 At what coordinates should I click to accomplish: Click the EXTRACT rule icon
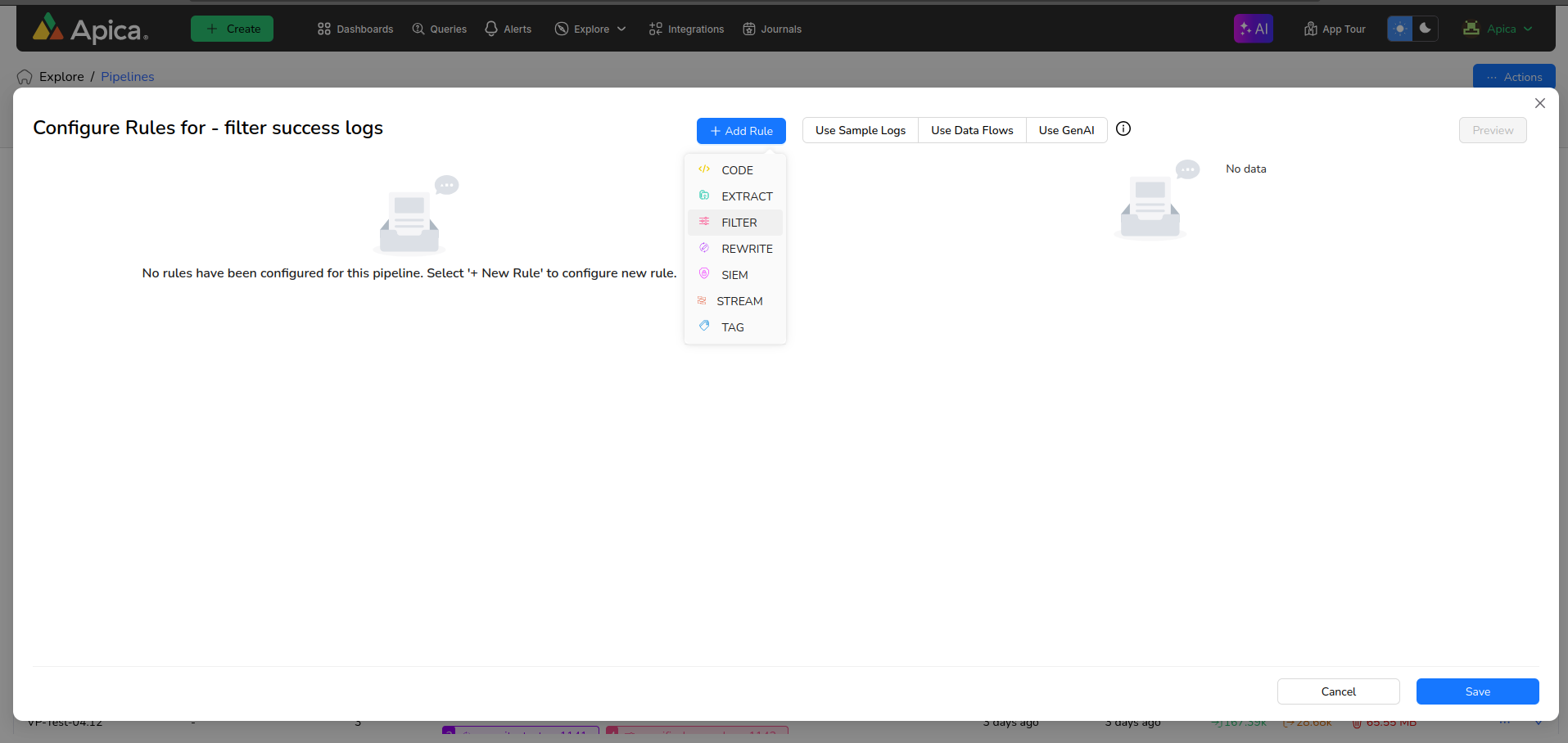click(x=704, y=196)
